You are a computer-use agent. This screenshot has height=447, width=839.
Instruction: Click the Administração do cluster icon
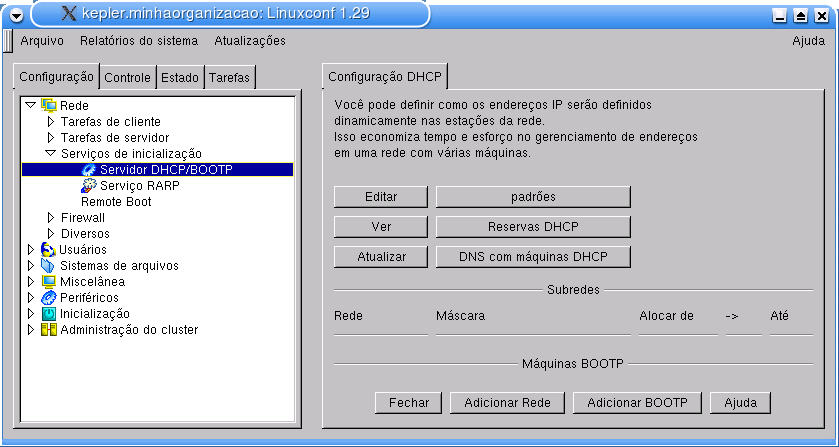tap(48, 329)
